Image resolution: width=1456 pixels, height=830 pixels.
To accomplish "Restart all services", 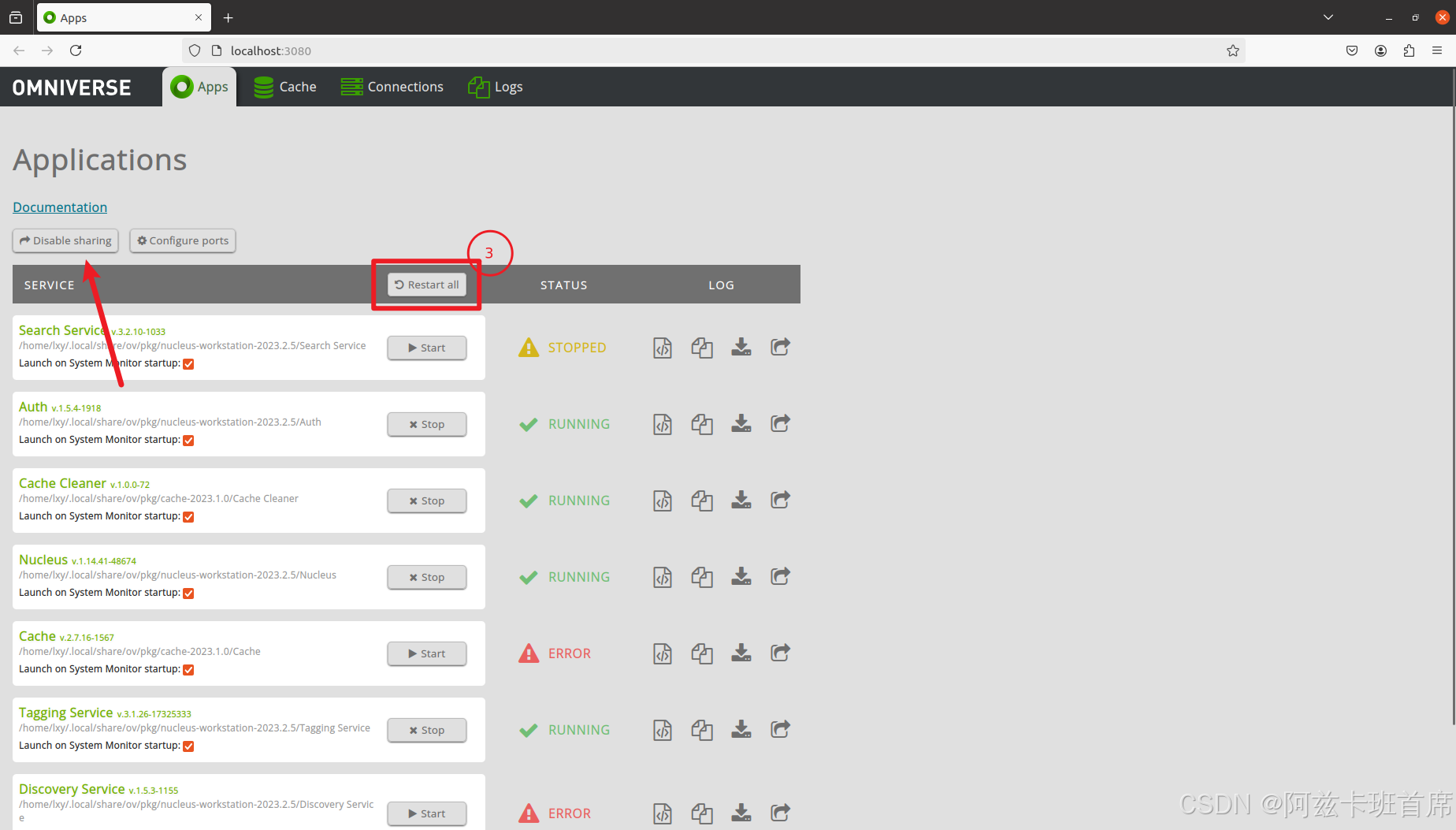I will [x=427, y=285].
